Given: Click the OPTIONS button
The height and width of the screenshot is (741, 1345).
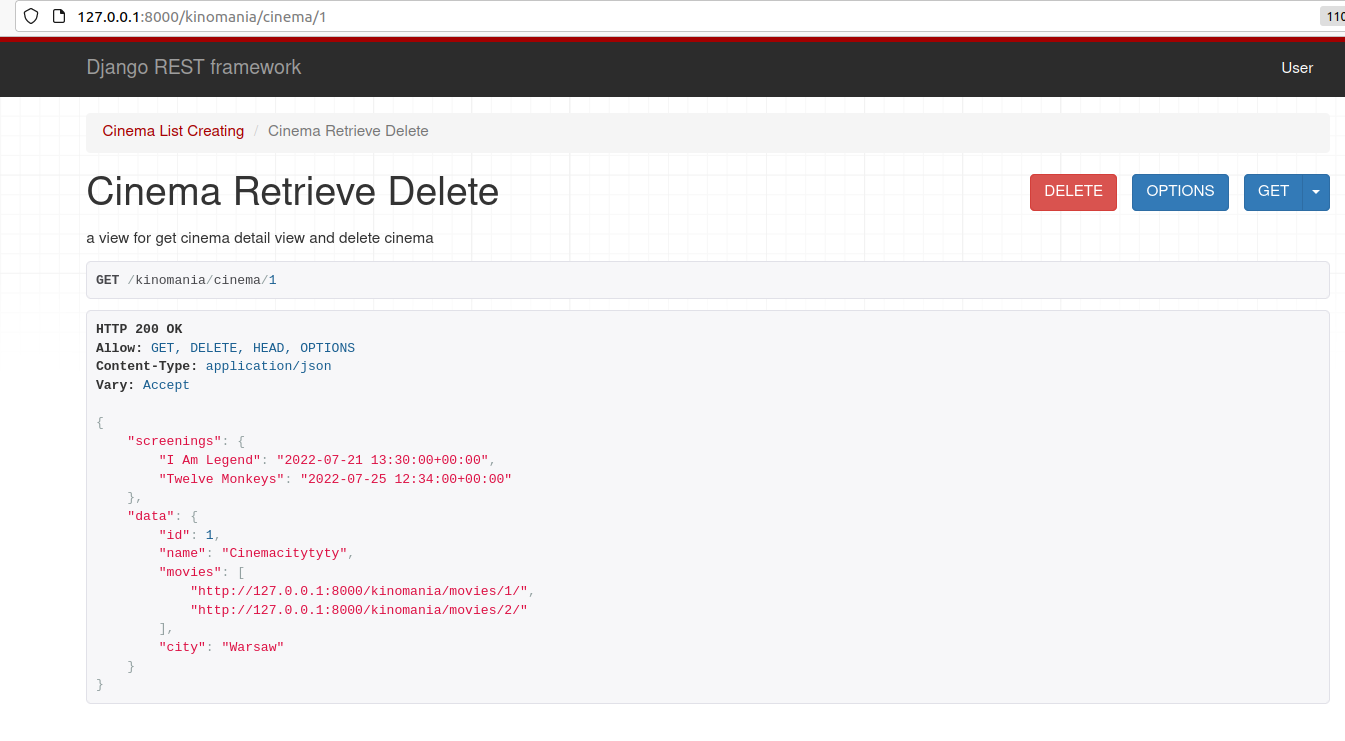Looking at the screenshot, I should (1180, 192).
